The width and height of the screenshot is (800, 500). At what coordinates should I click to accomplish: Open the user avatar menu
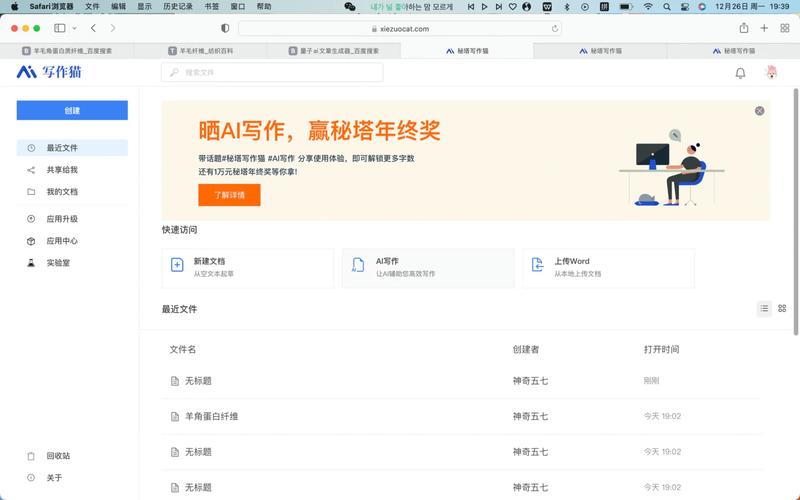771,72
